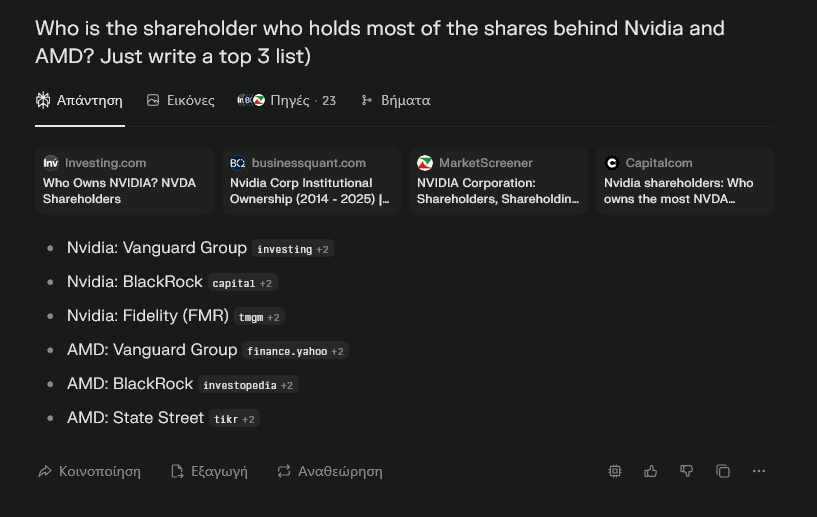Open the three-dots more options menu

[759, 471]
